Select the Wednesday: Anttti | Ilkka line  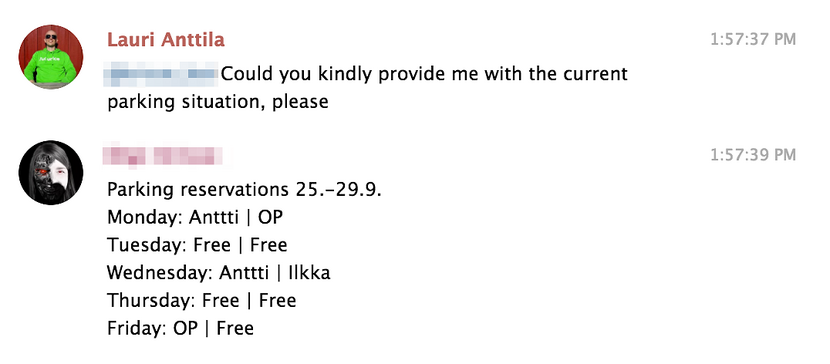(219, 272)
